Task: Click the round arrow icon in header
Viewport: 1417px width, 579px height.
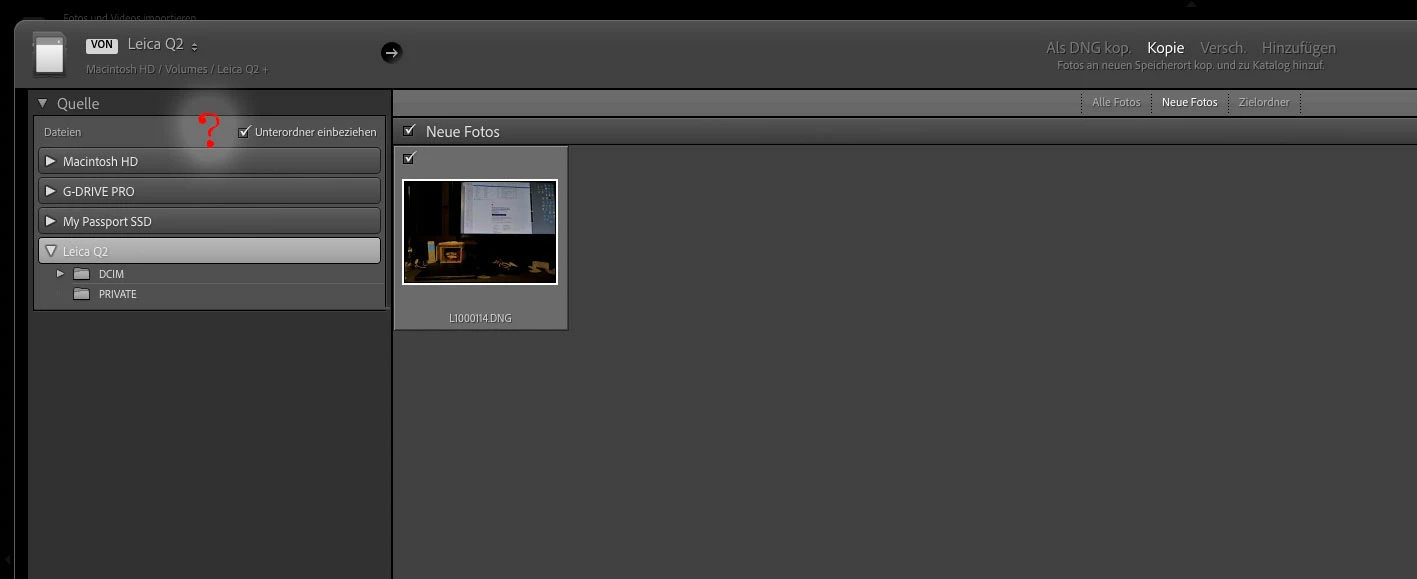Action: pyautogui.click(x=391, y=52)
